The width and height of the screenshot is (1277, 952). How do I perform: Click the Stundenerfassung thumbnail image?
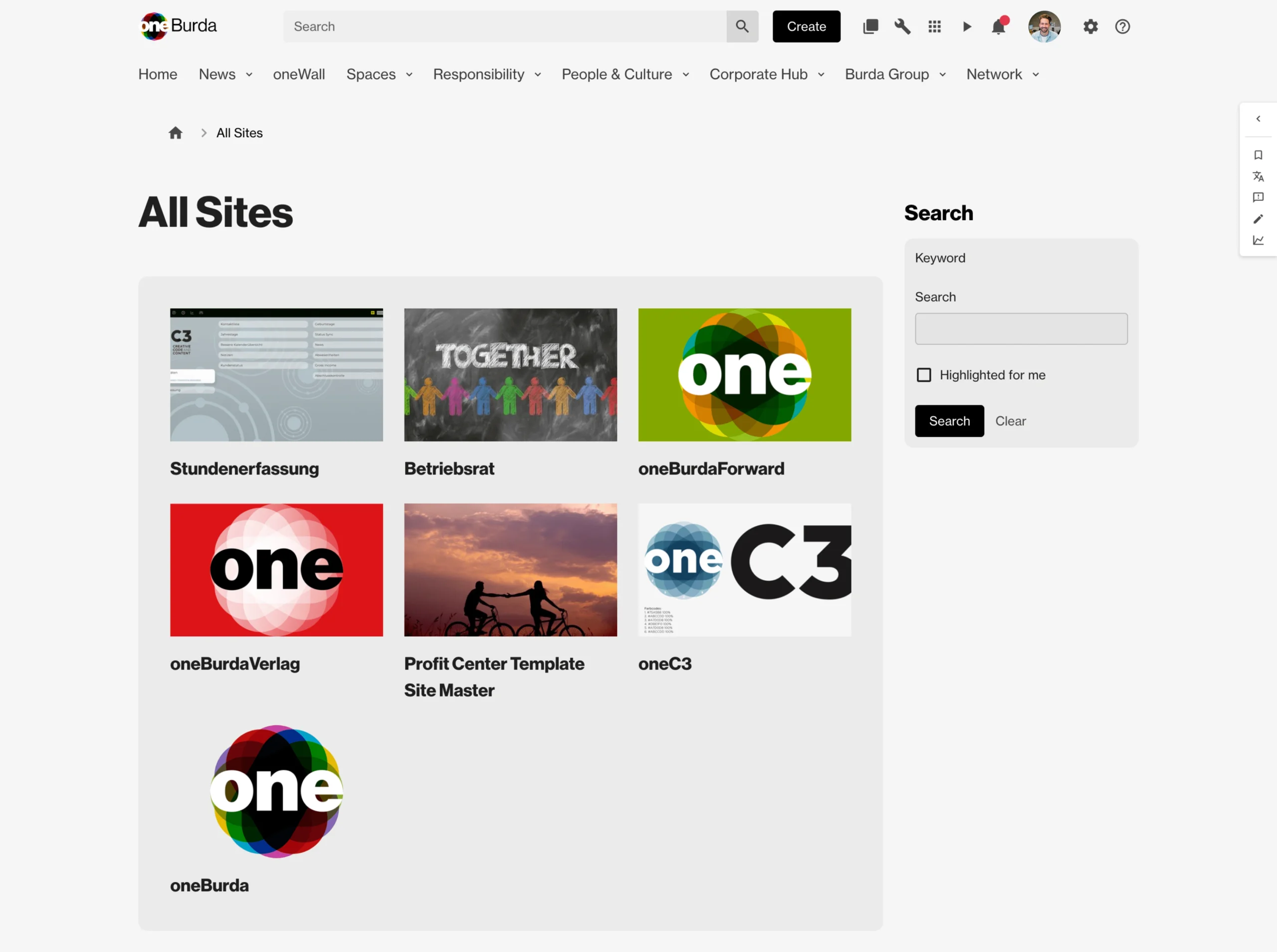pyautogui.click(x=277, y=375)
